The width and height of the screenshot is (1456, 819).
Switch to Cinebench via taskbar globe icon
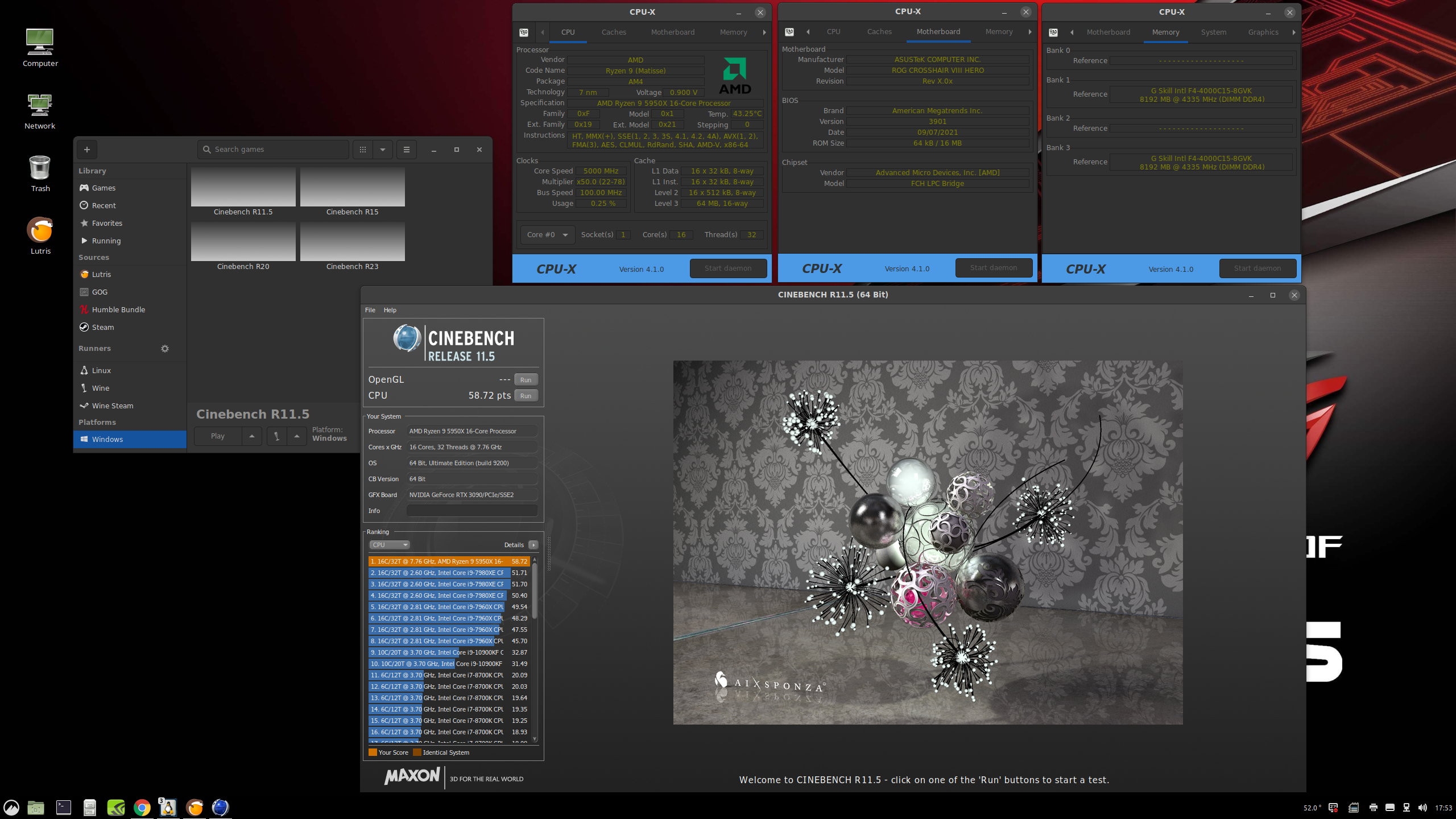point(221,807)
